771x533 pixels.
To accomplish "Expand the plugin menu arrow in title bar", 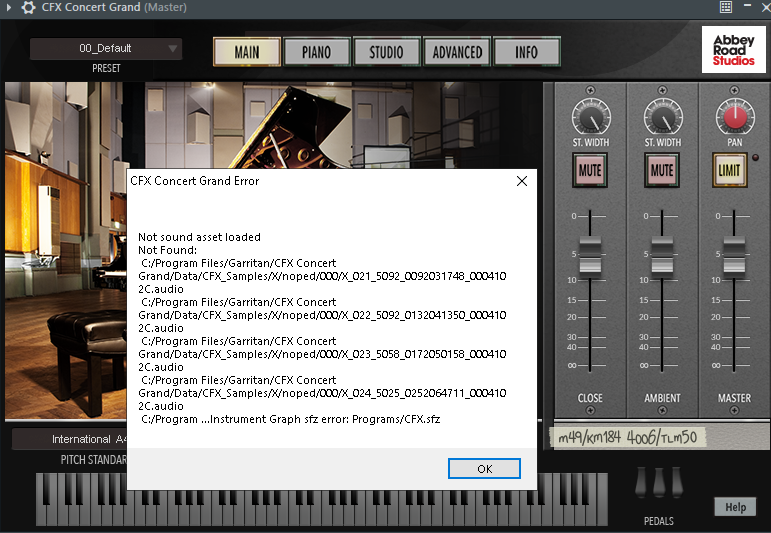I will (7, 8).
